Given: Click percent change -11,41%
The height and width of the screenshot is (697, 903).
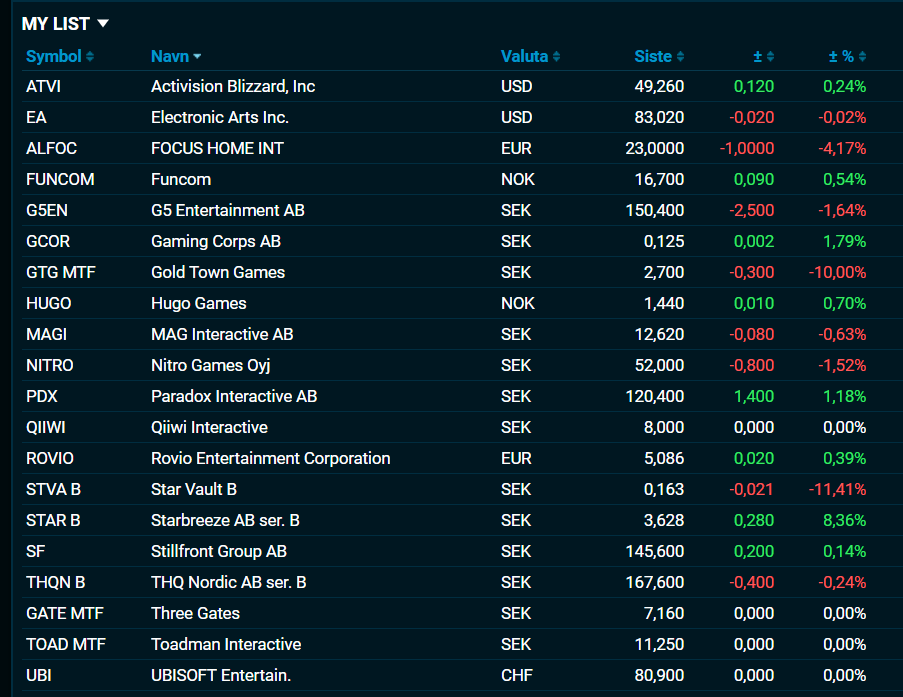Looking at the screenshot, I should pyautogui.click(x=837, y=490).
